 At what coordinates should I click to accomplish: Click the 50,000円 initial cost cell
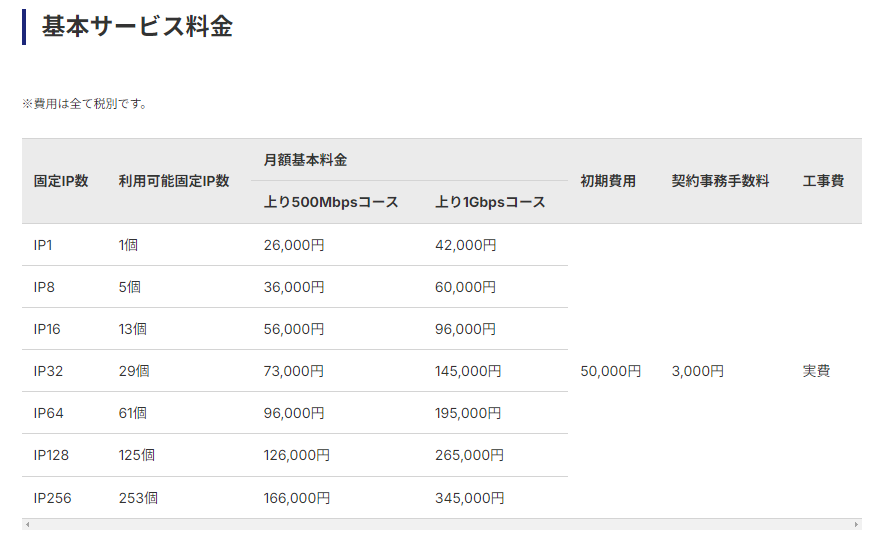point(611,371)
